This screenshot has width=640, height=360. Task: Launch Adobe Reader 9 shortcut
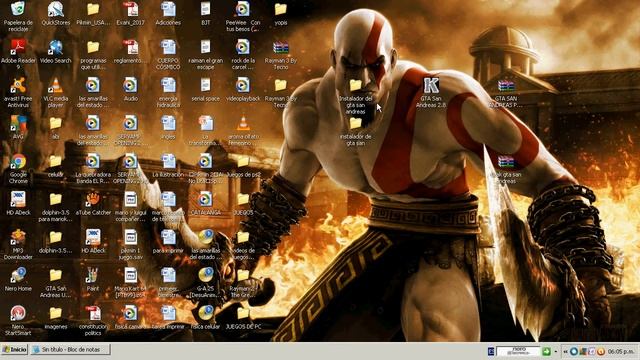coord(18,54)
